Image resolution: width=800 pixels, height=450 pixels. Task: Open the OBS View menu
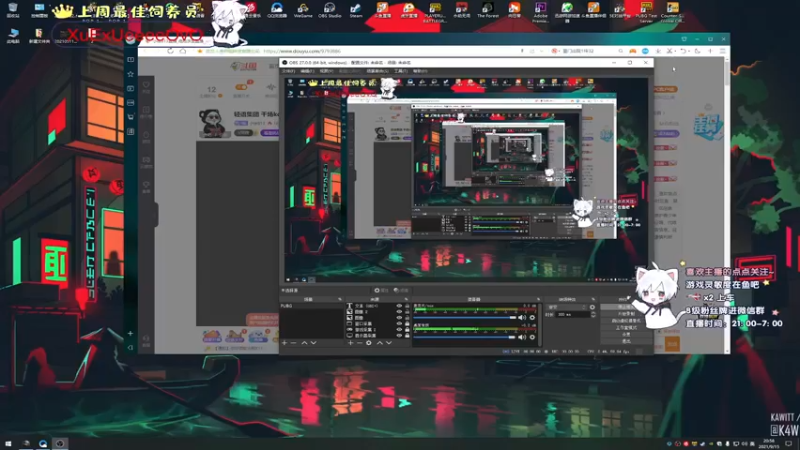(326, 71)
